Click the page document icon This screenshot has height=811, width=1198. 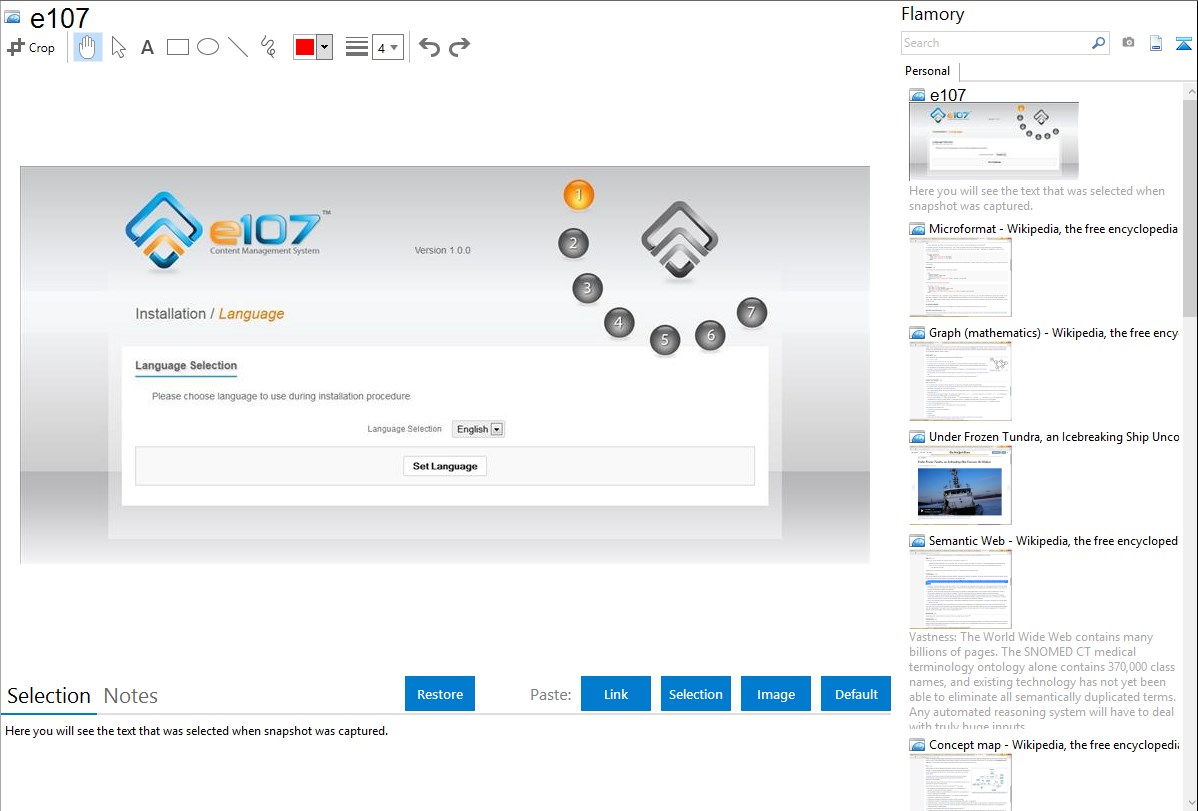[x=1156, y=43]
